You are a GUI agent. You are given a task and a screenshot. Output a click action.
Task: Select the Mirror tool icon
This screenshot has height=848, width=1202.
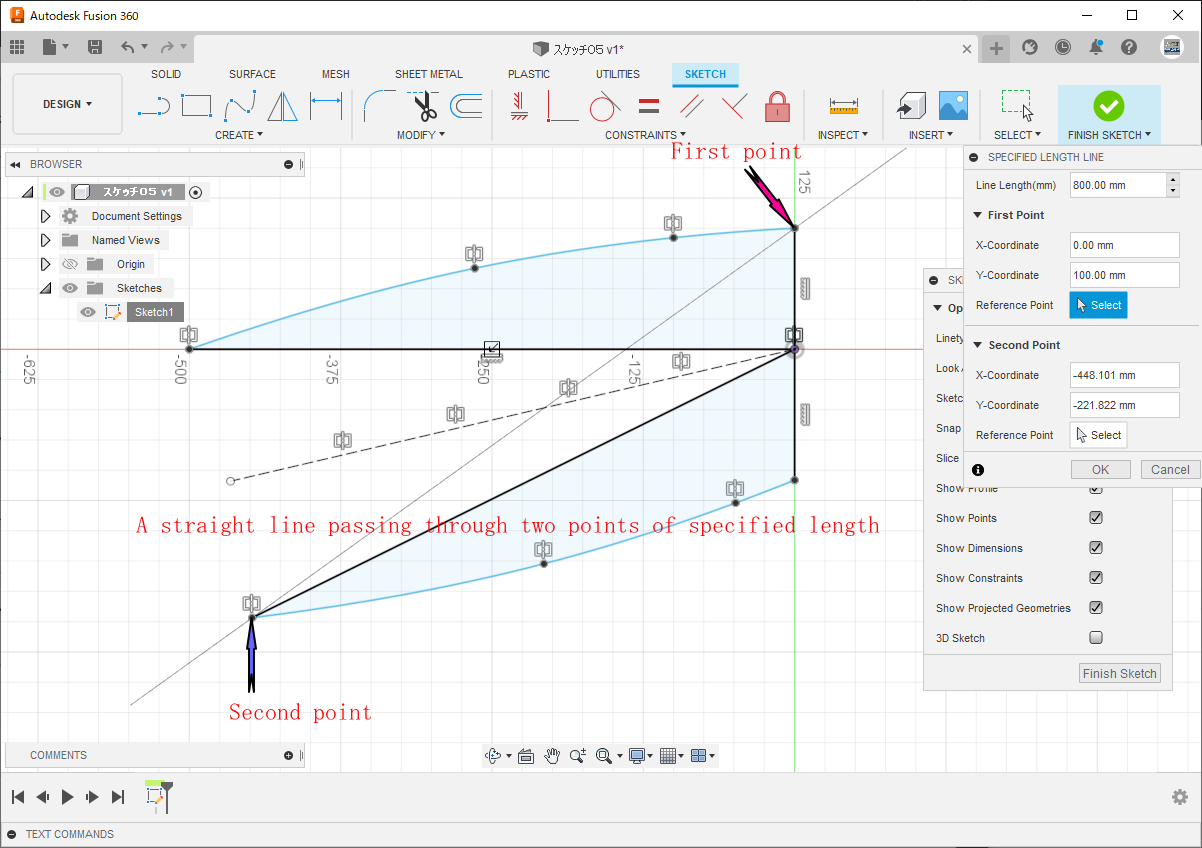click(283, 105)
